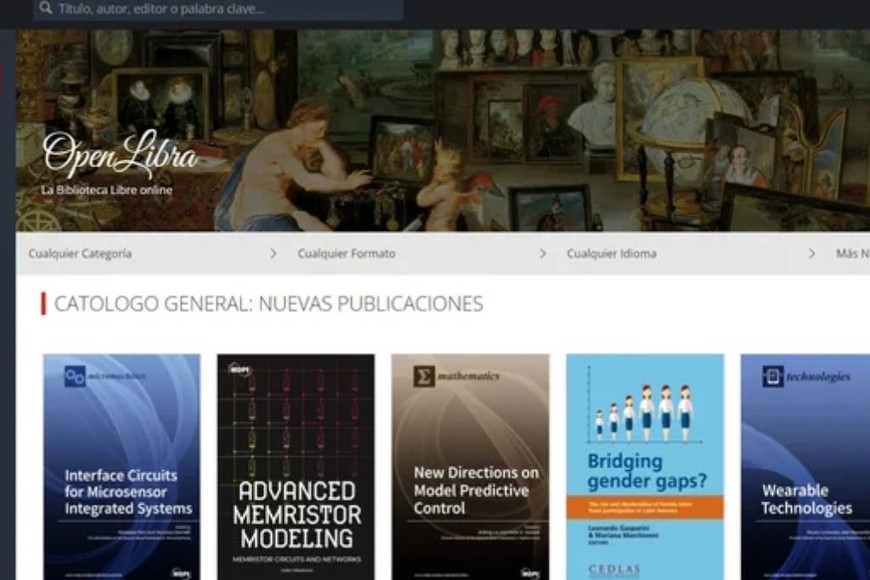
Task: Open Interface Circuits for Microsensor book cover
Action: (122, 467)
